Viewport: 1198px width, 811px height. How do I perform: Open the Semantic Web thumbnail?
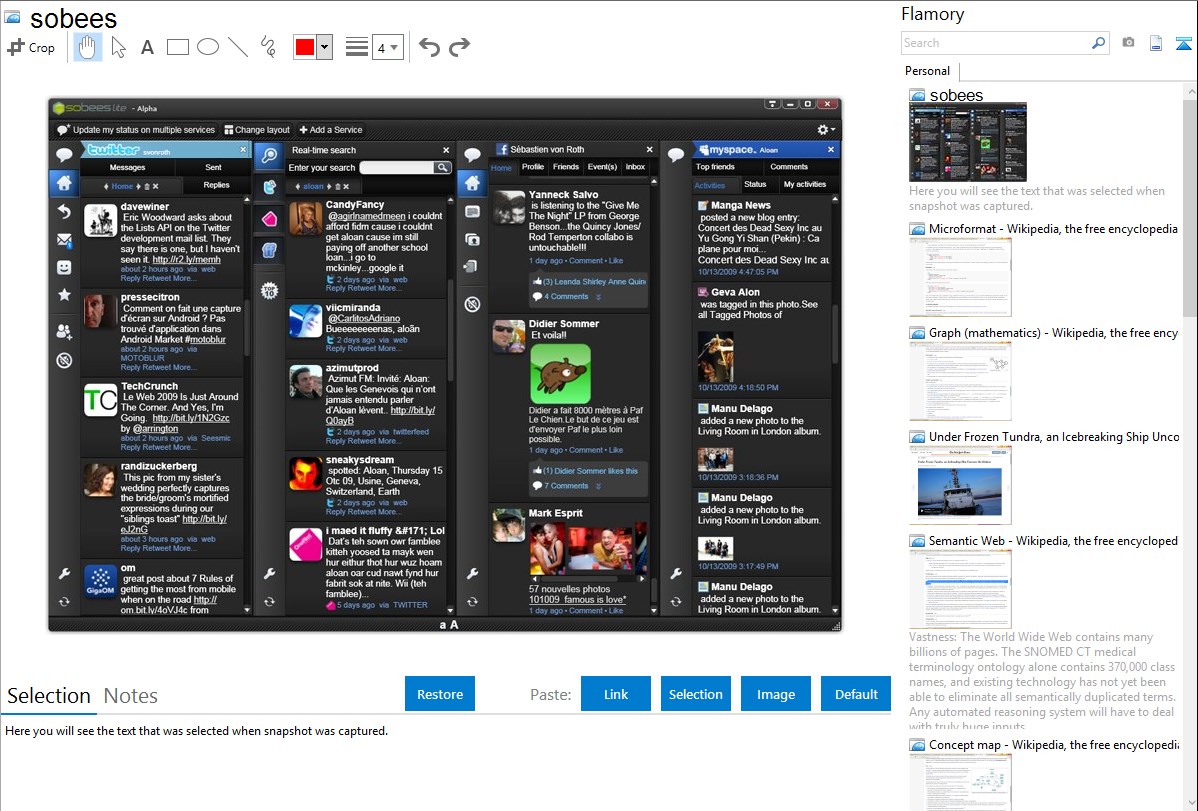click(x=960, y=589)
